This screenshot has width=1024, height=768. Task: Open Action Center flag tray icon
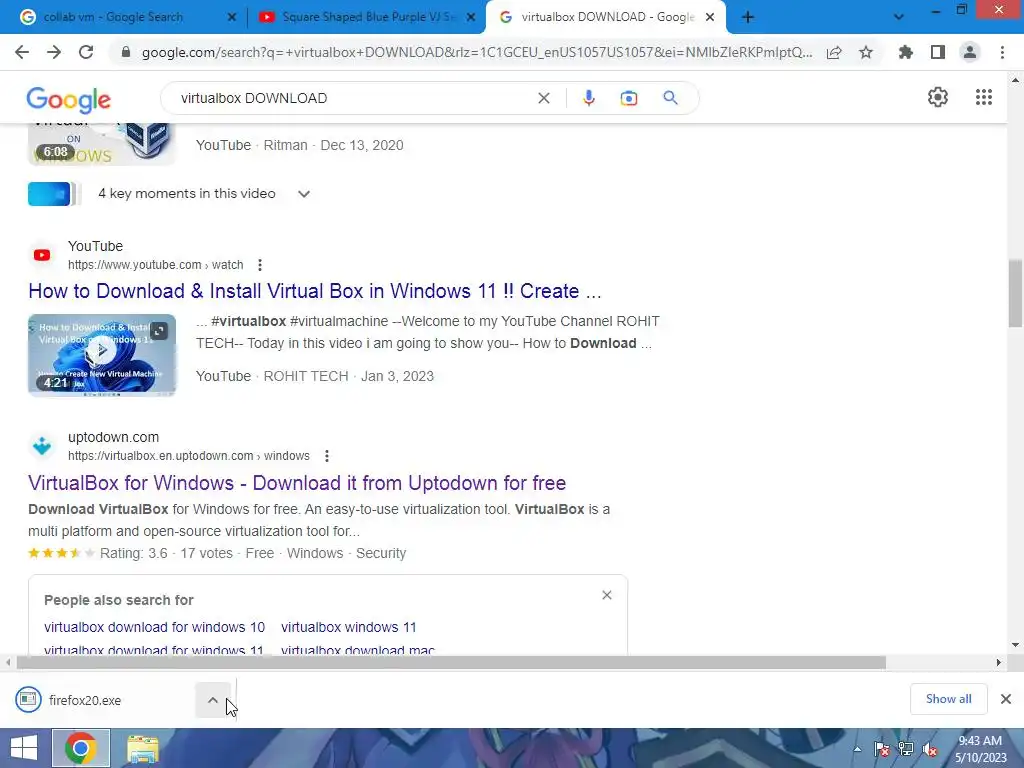tap(882, 750)
